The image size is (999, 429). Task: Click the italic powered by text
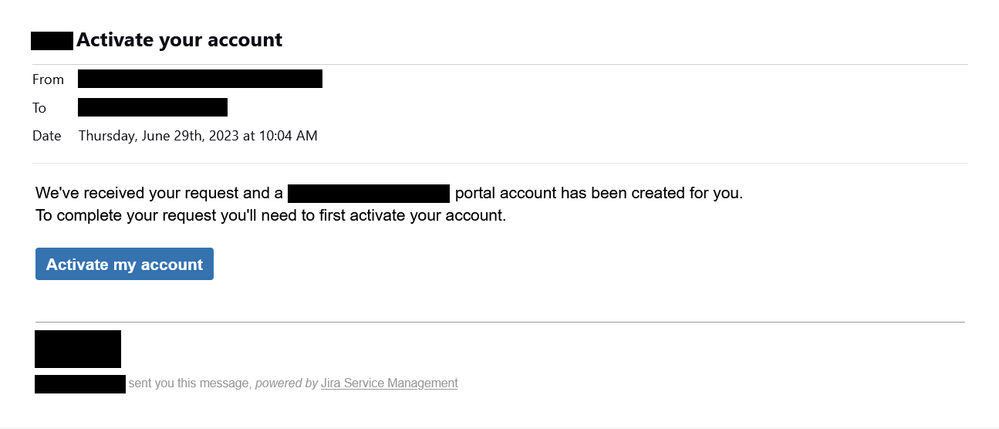pyautogui.click(x=286, y=383)
